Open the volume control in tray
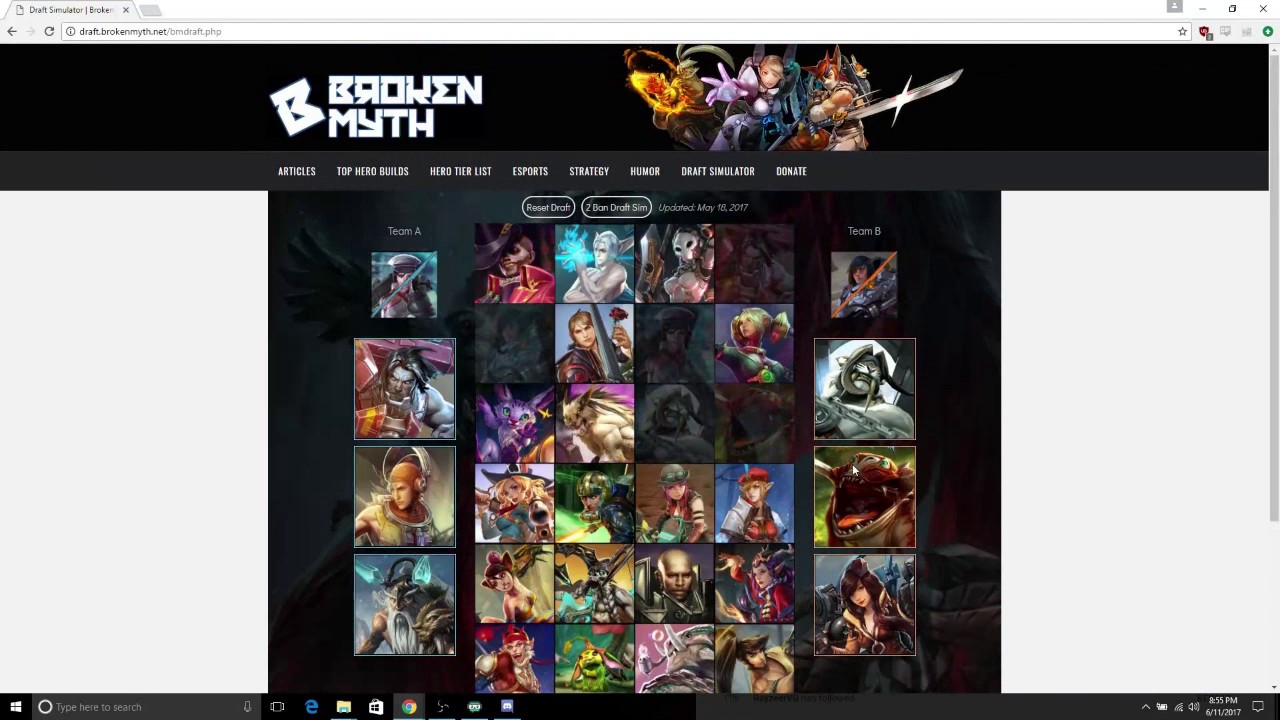Image resolution: width=1280 pixels, height=720 pixels. 1194,707
